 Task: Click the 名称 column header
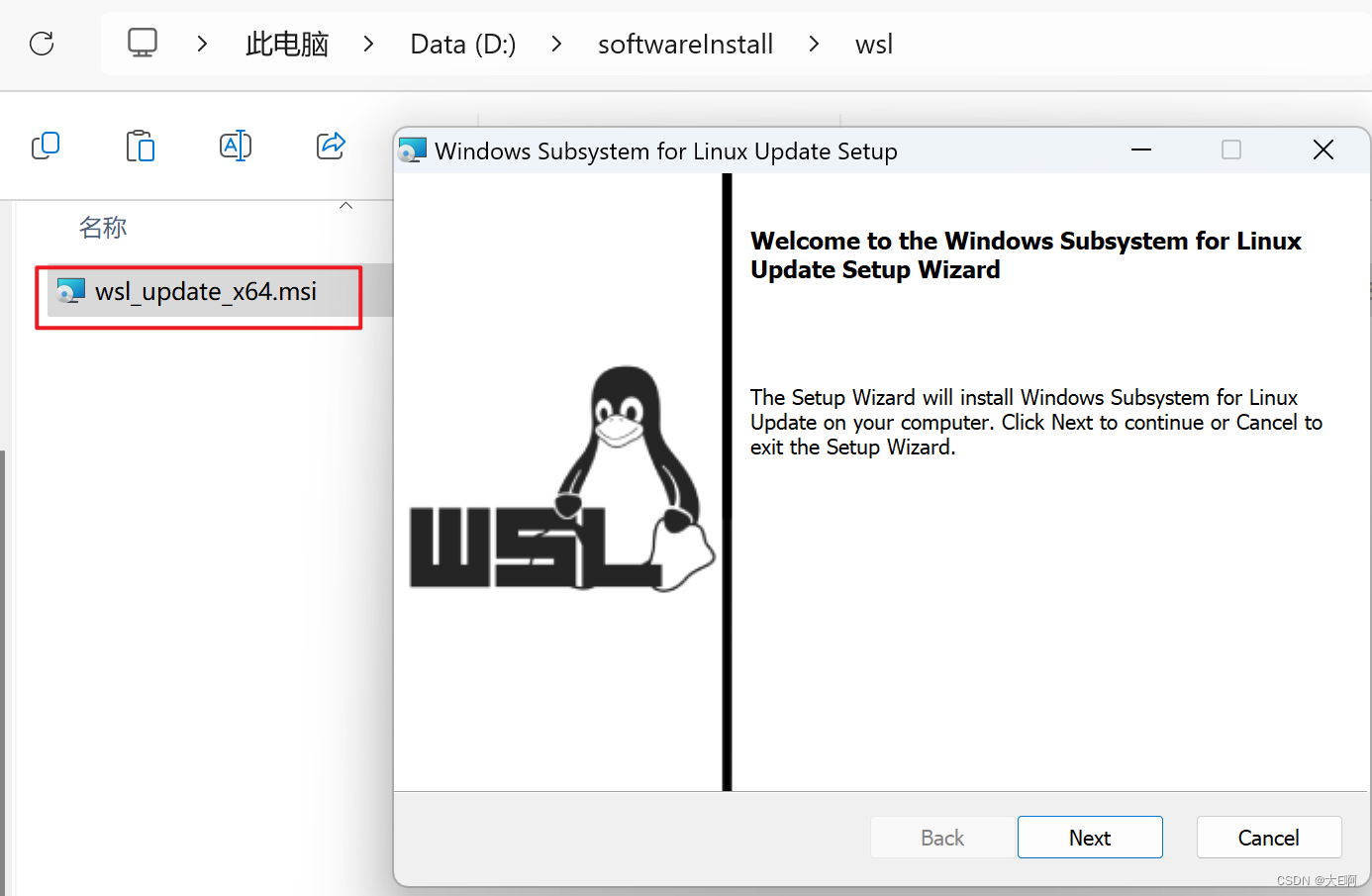point(103,228)
